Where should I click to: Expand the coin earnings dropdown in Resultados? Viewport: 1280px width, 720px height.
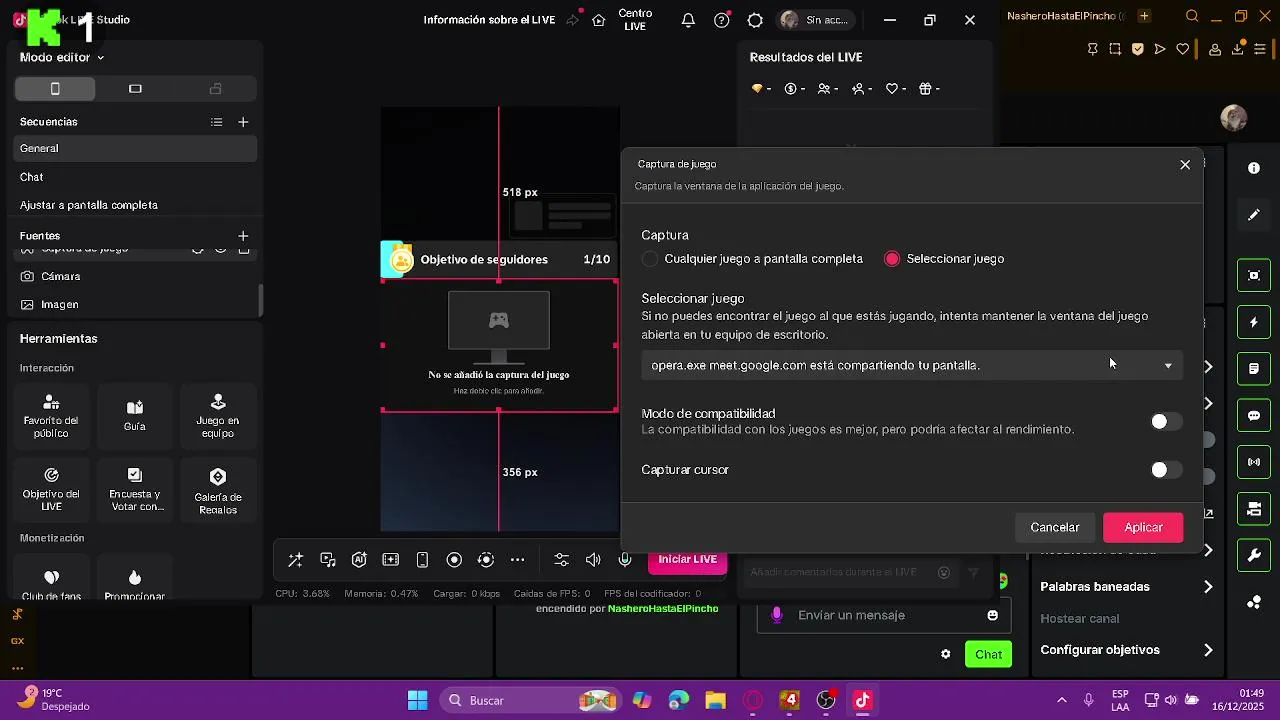point(795,89)
